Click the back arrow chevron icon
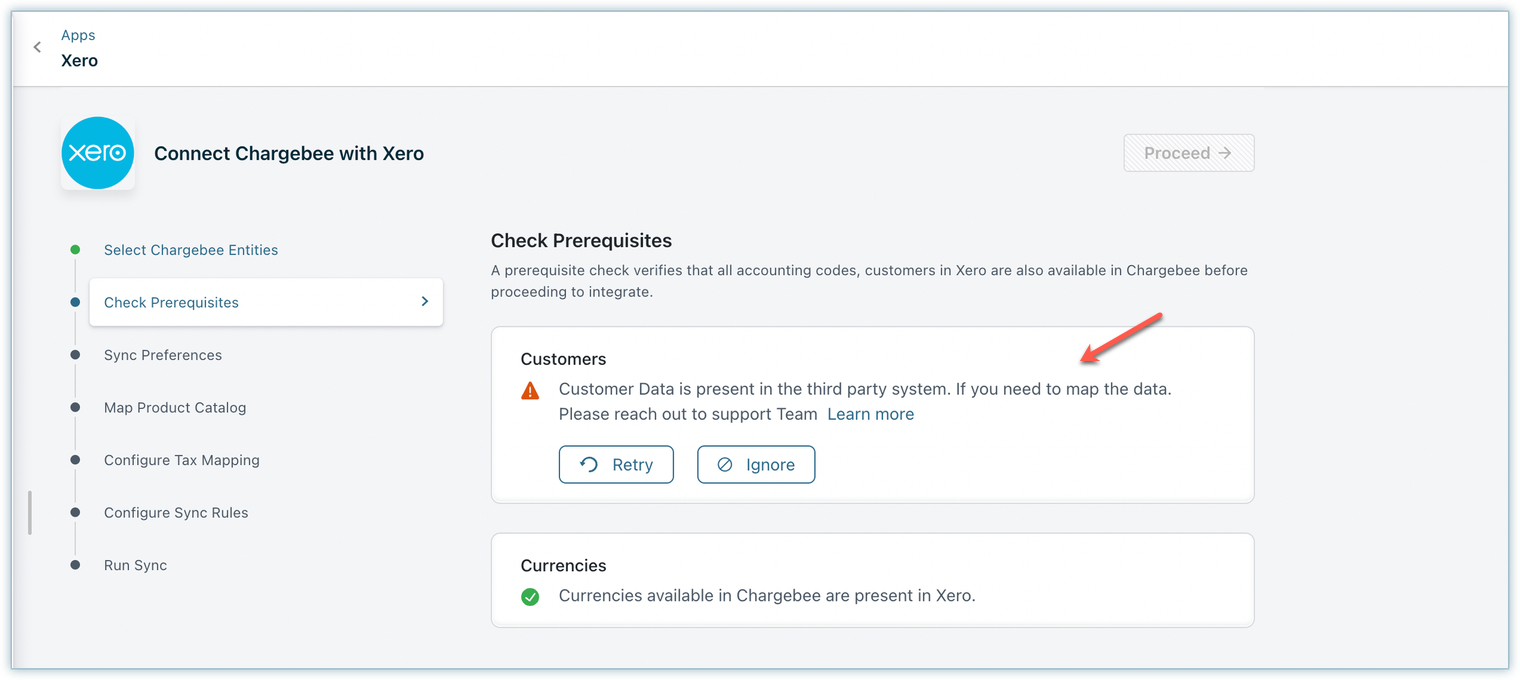The image size is (1520, 680). (37, 47)
